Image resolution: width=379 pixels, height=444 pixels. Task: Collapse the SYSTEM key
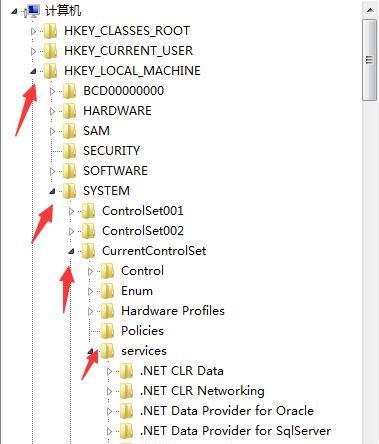[52, 191]
